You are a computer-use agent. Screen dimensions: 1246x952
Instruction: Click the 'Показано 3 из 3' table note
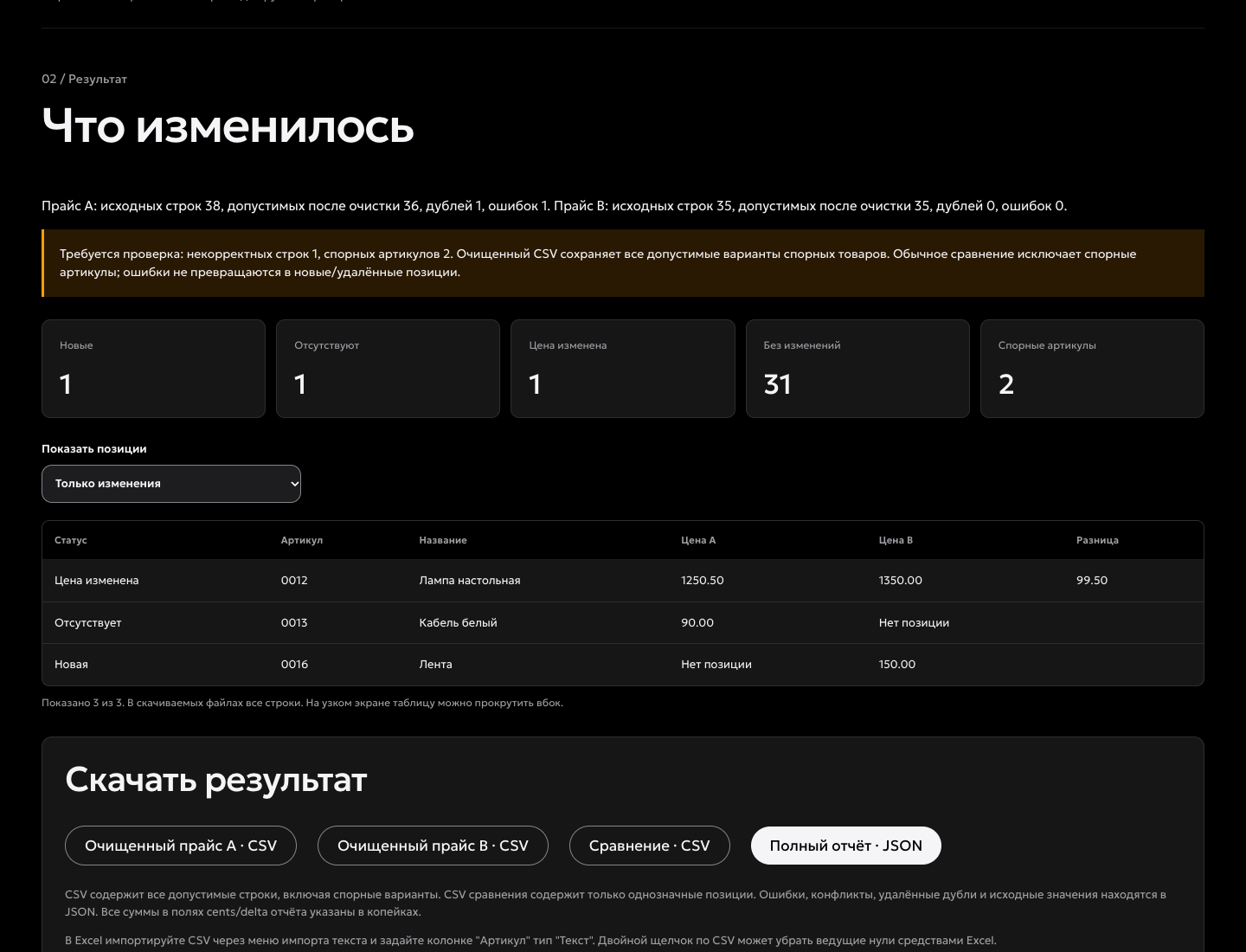point(302,703)
